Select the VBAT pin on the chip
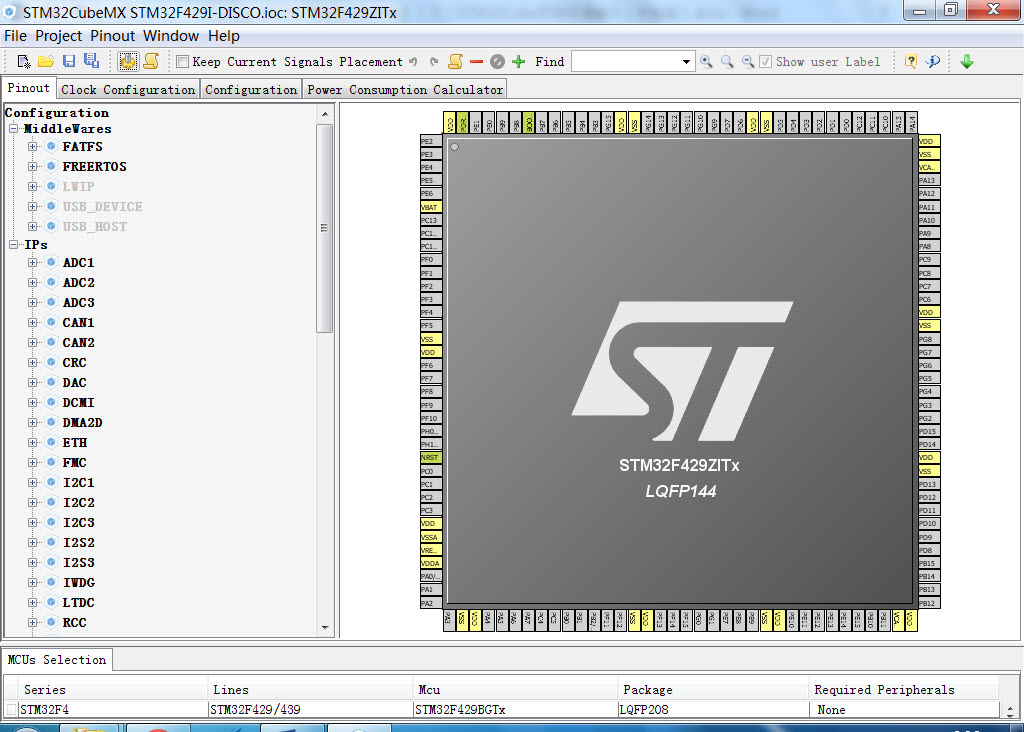1024x732 pixels. [x=431, y=207]
